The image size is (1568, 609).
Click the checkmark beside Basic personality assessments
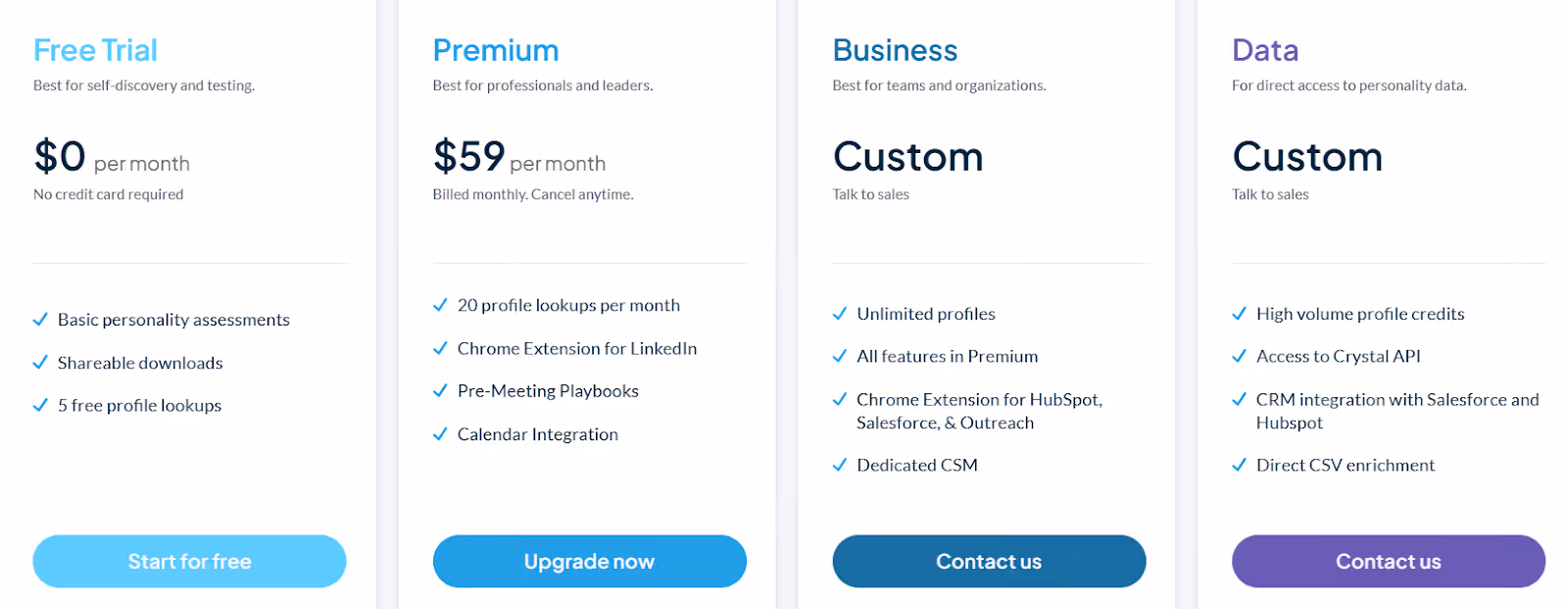click(40, 319)
